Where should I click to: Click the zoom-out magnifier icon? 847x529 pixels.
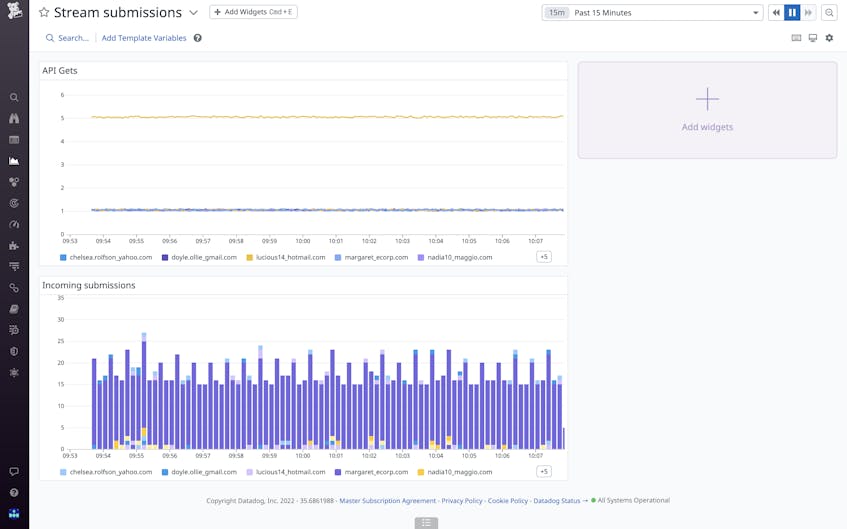click(x=829, y=12)
